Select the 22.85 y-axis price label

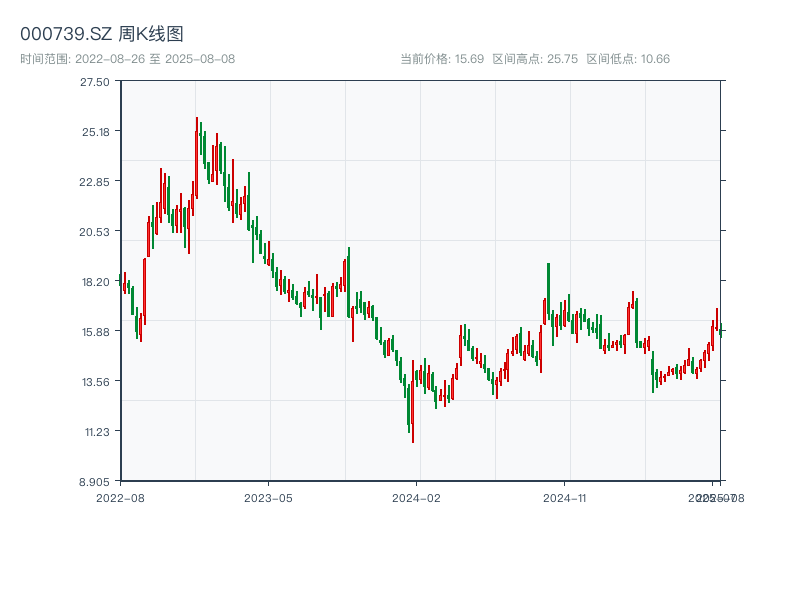[96, 181]
